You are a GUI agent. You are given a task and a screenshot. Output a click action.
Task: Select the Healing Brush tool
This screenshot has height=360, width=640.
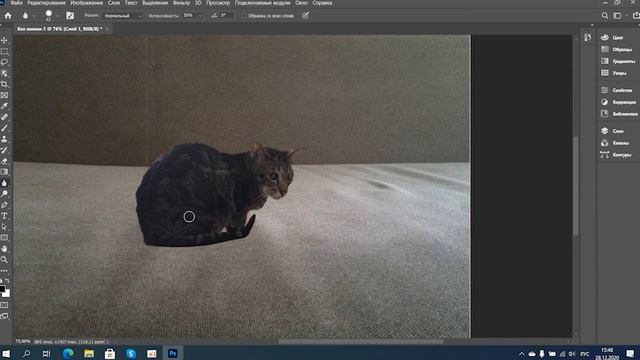pyautogui.click(x=4, y=117)
